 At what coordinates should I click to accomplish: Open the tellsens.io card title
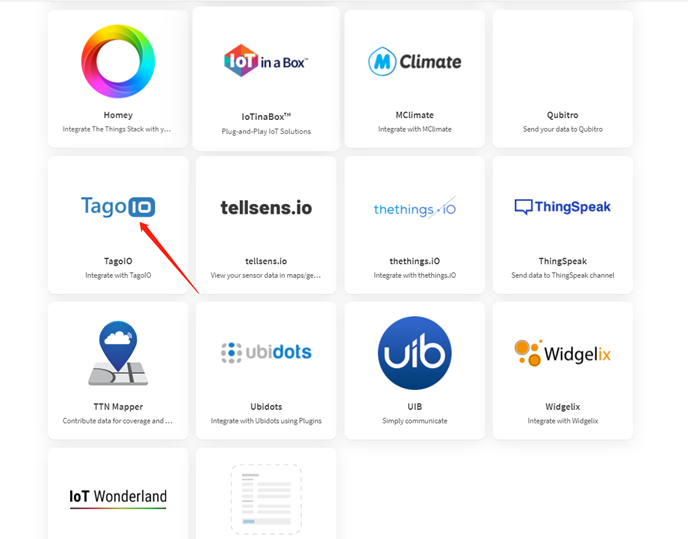(x=266, y=261)
